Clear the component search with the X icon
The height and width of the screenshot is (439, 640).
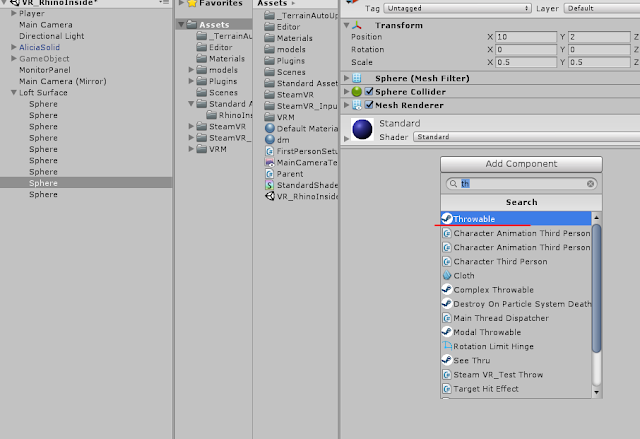[590, 184]
